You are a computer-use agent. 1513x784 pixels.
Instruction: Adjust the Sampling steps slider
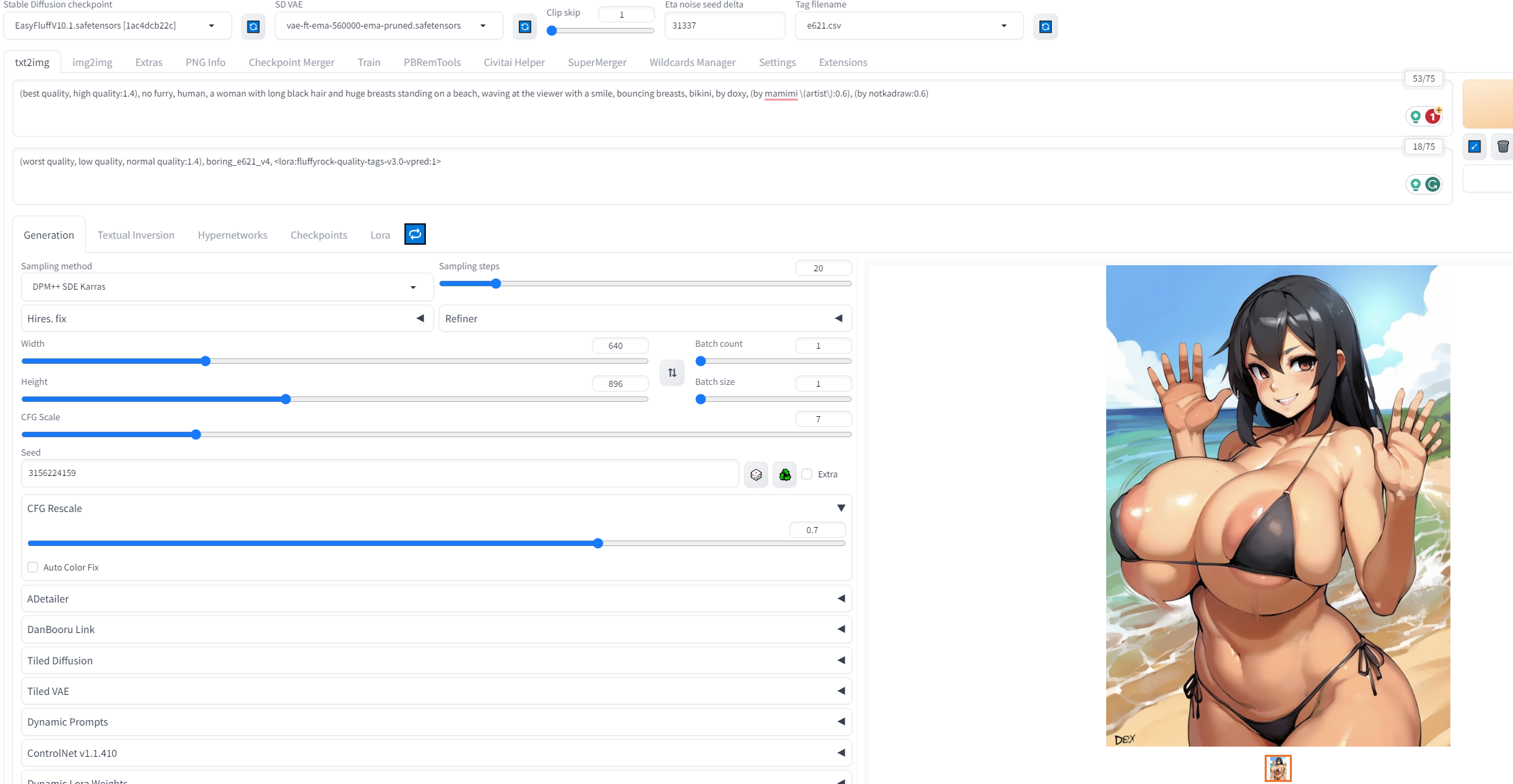(645, 284)
